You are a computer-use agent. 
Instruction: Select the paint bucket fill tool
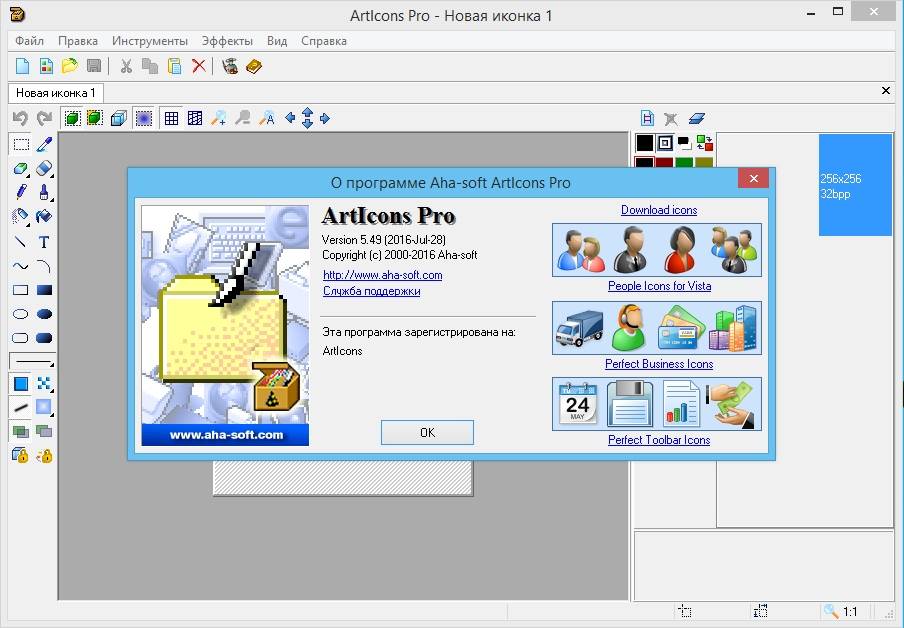(x=44, y=216)
